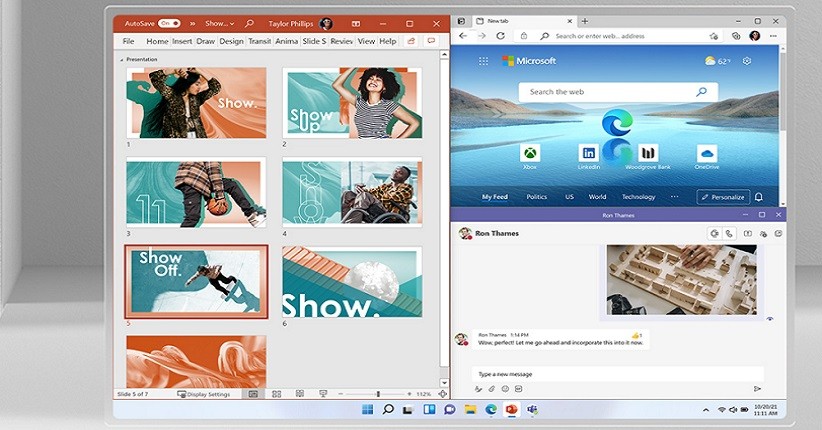Open the Windows Start menu
The height and width of the screenshot is (430, 822).
coord(368,410)
